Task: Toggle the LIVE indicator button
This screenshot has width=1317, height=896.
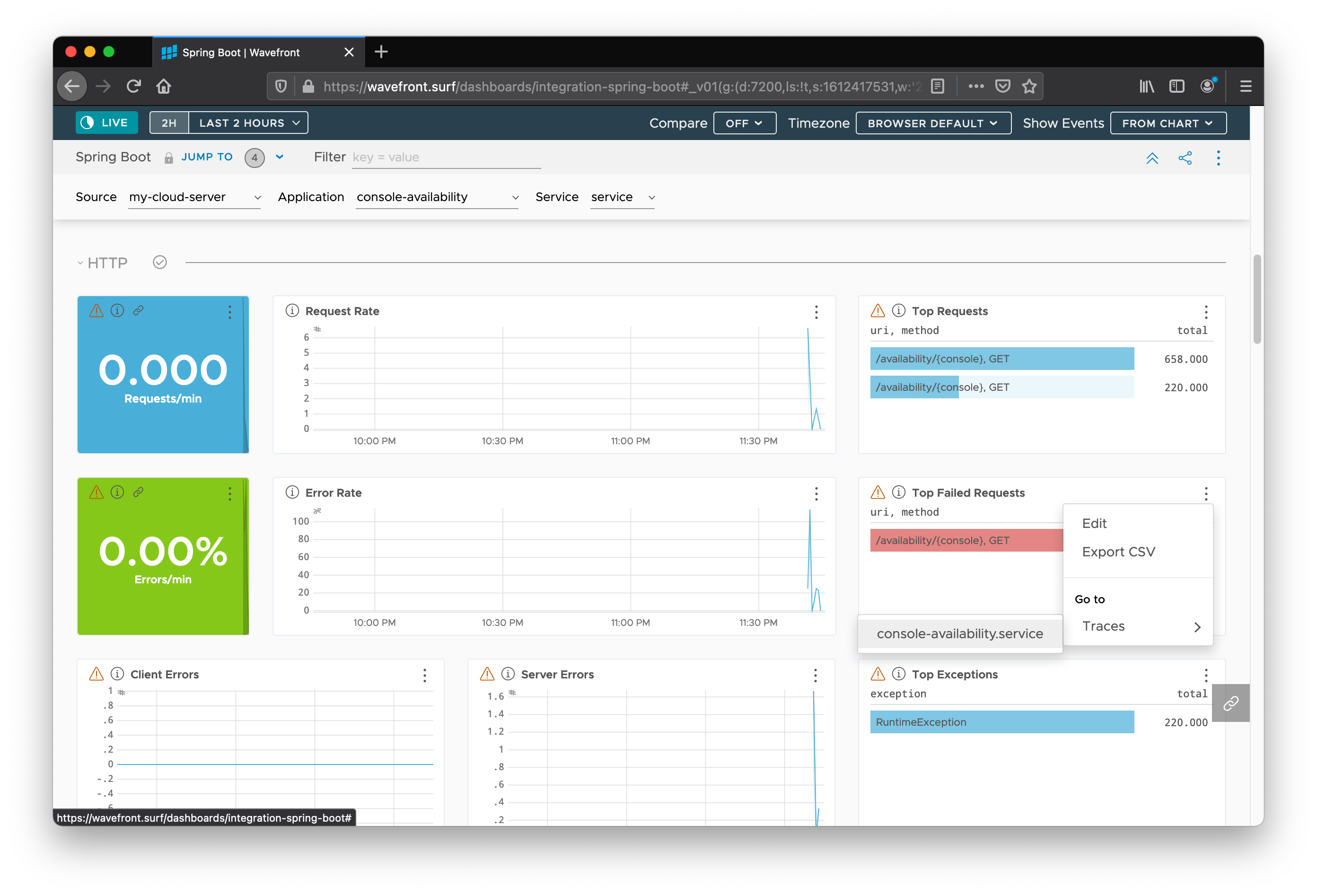Action: point(107,123)
